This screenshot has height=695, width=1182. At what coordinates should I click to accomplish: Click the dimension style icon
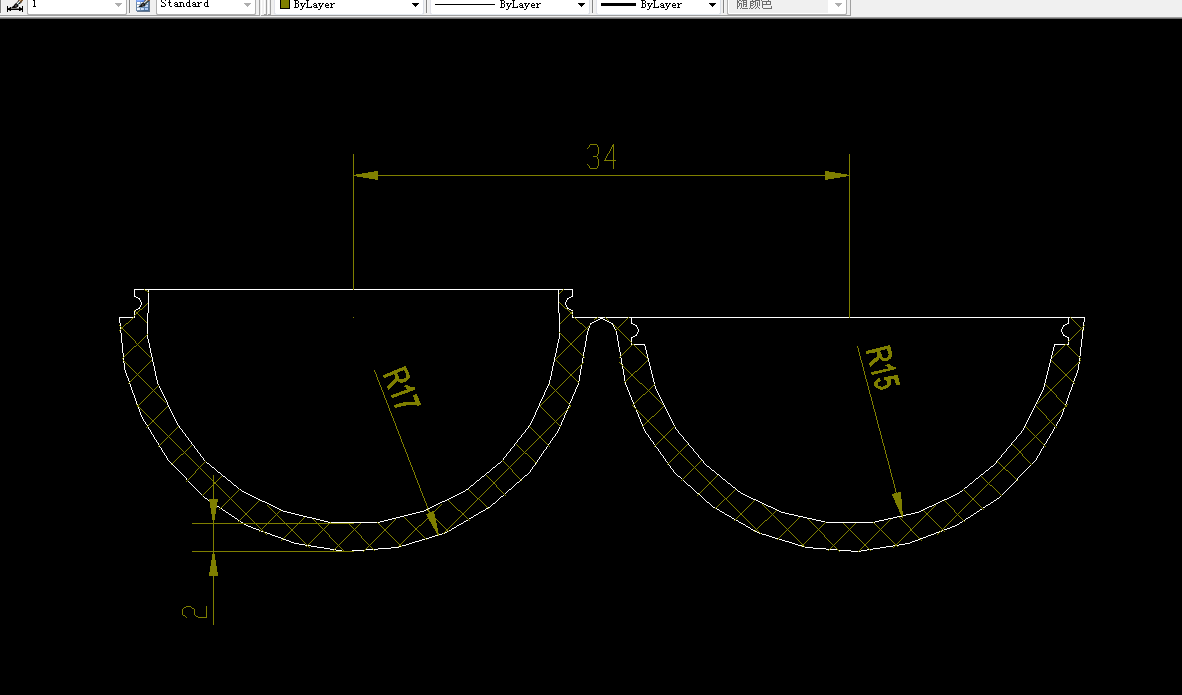(x=14, y=5)
